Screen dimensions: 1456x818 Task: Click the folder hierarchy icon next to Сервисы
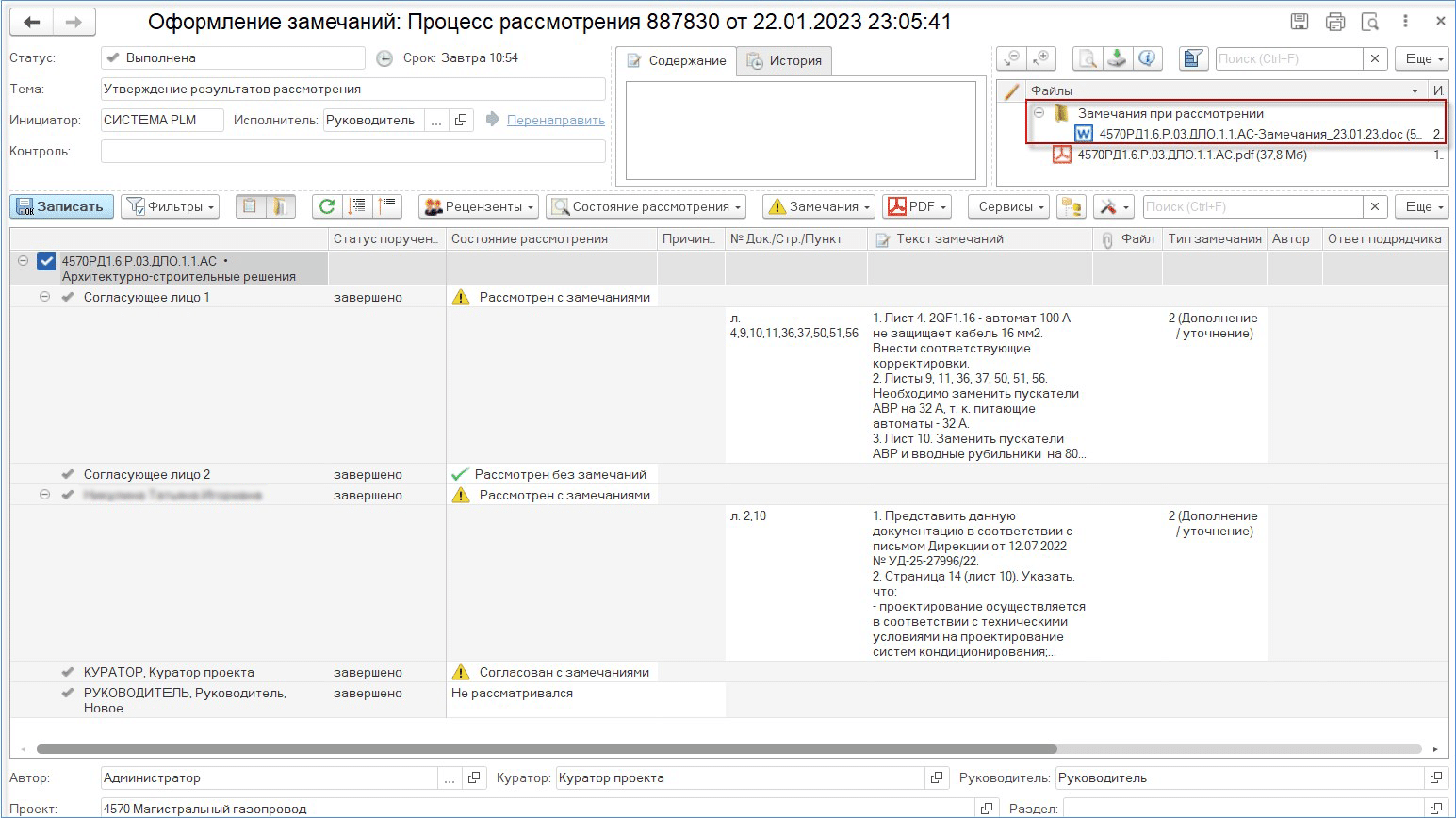click(1071, 206)
